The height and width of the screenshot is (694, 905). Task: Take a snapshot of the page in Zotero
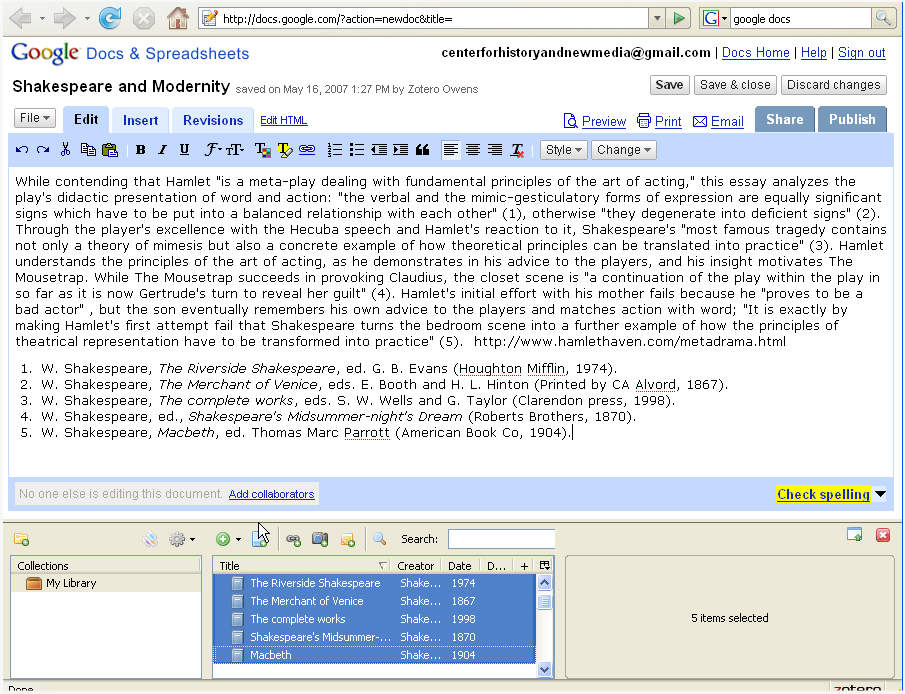tap(320, 539)
